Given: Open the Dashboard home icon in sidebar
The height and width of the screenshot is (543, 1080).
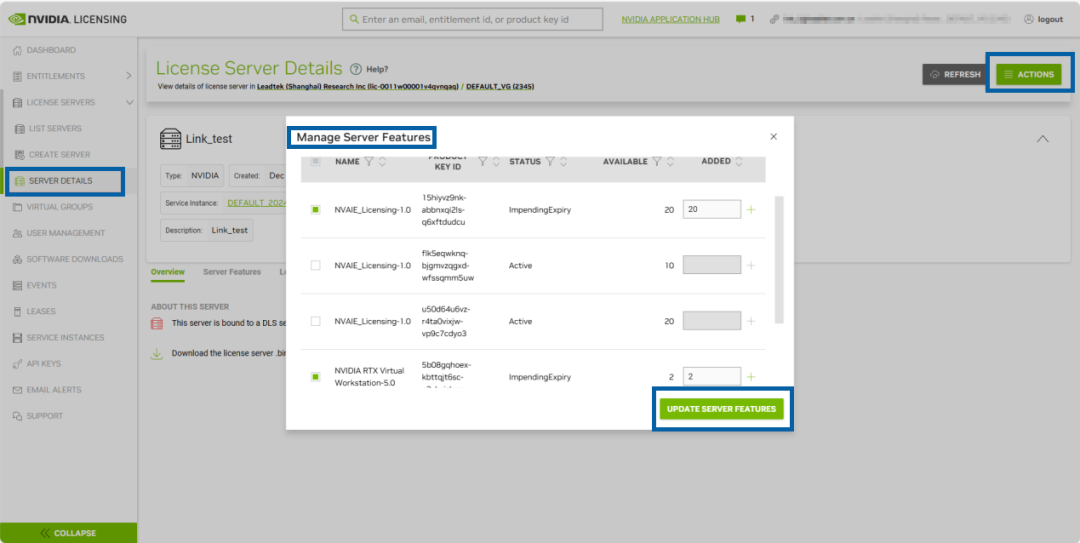Looking at the screenshot, I should [x=19, y=50].
